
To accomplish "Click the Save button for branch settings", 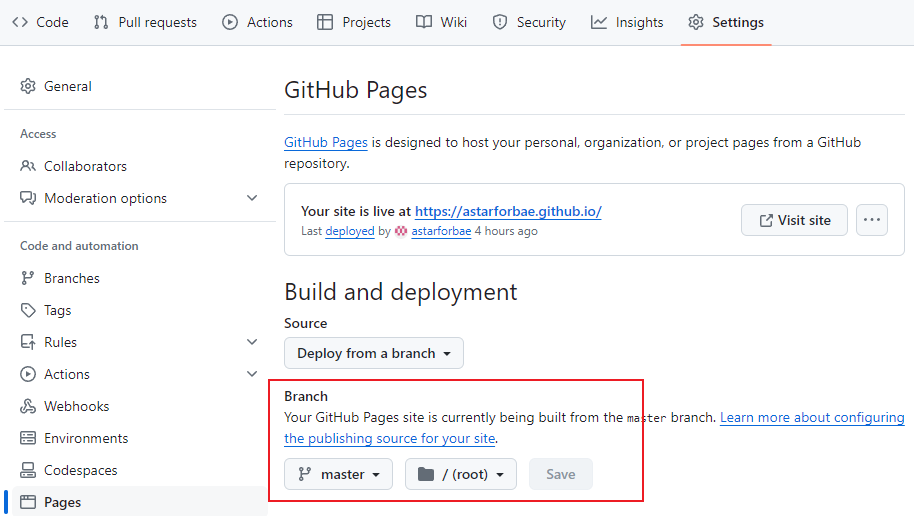I will [560, 474].
